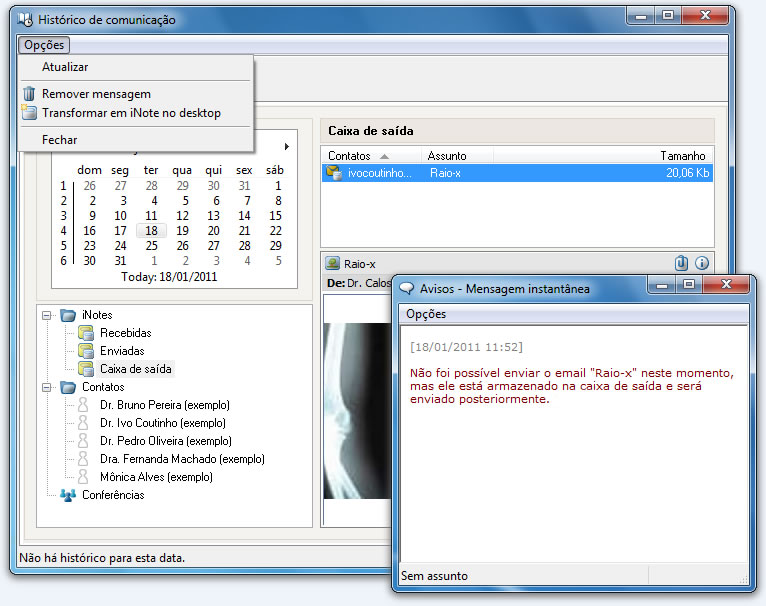The image size is (766, 606).
Task: Collapse the iNotes tree node
Action: coord(46,315)
